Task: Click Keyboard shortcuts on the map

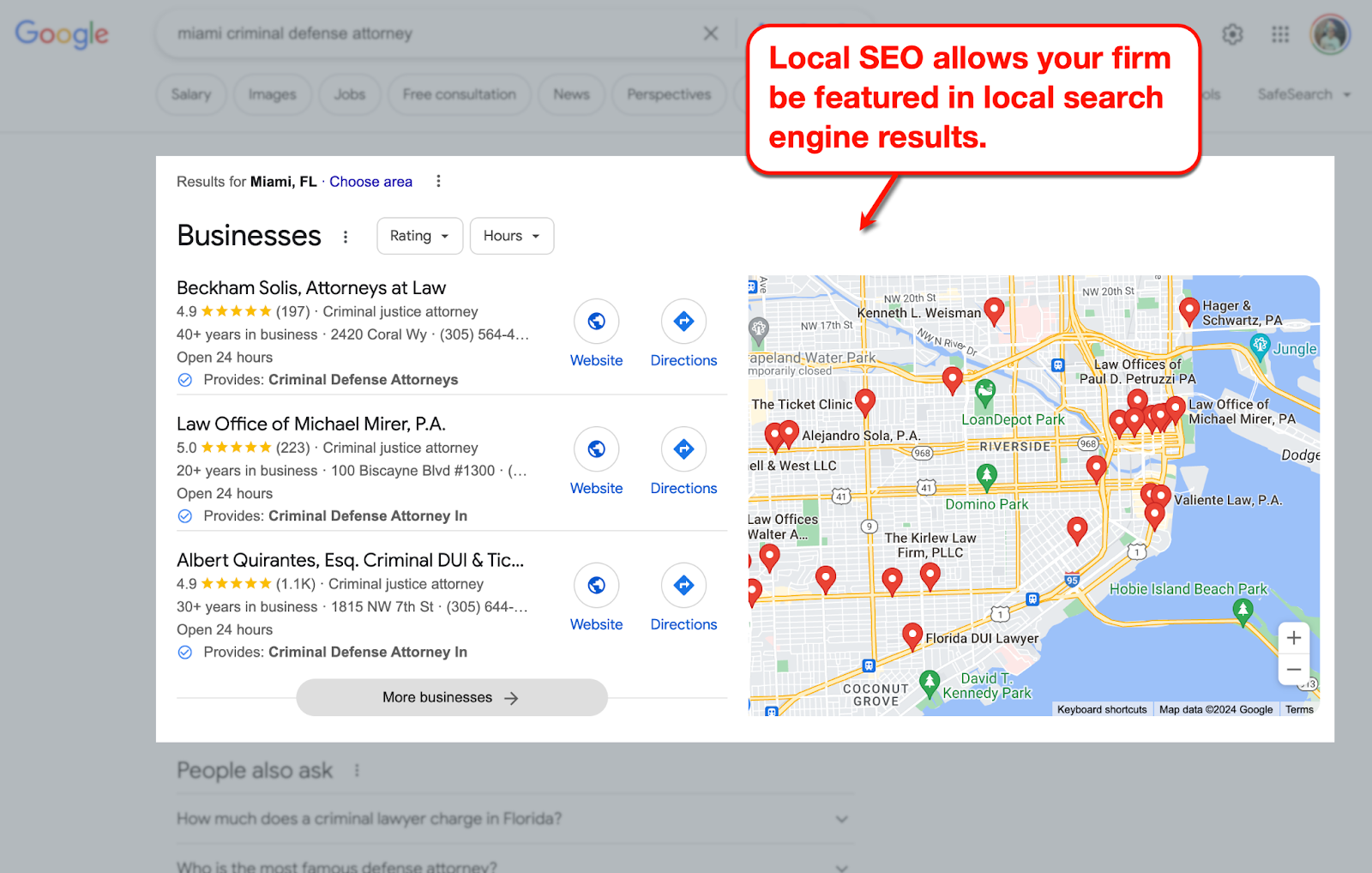Action: tap(1102, 709)
